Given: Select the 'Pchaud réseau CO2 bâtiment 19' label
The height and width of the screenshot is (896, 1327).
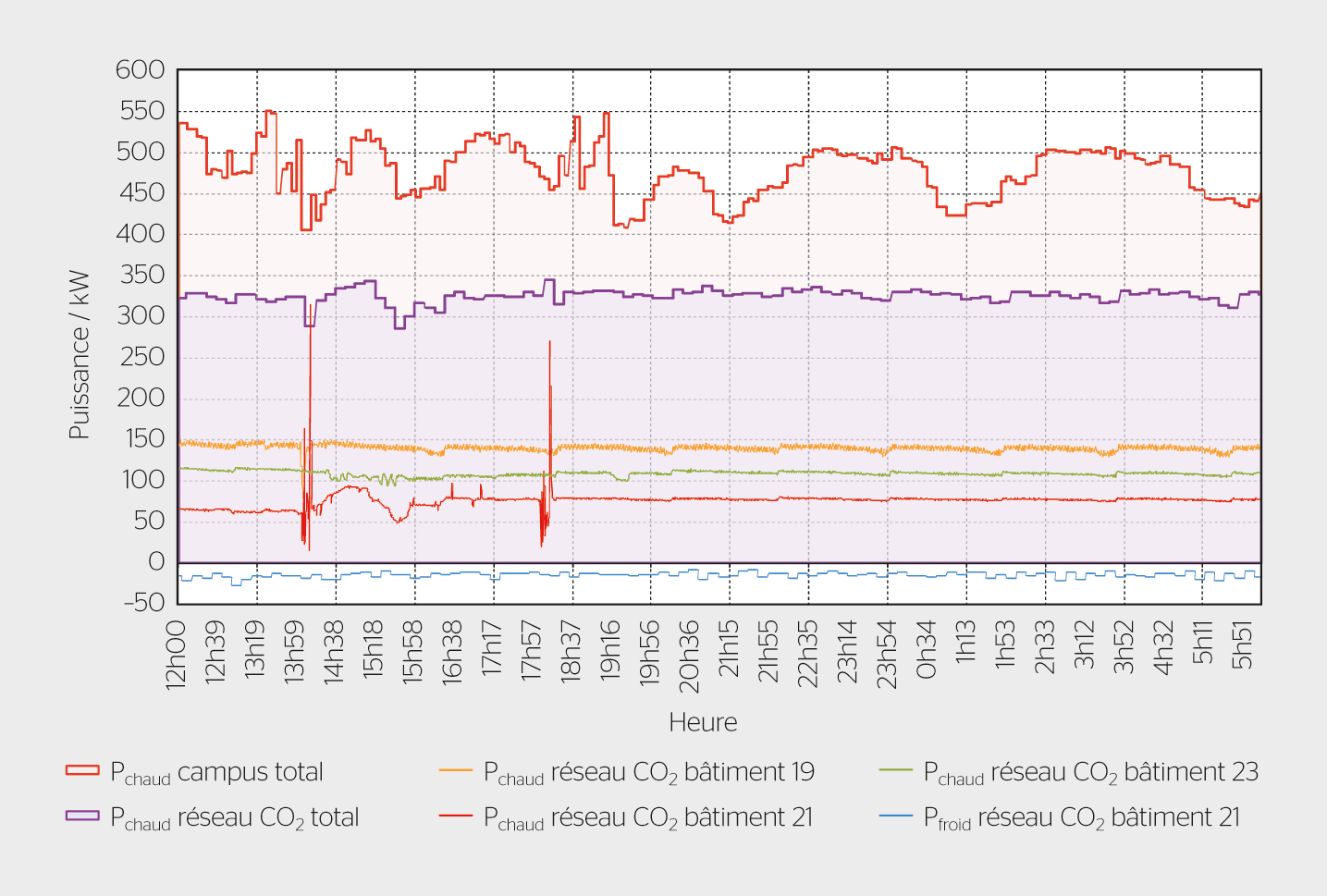Looking at the screenshot, I should pyautogui.click(x=648, y=772).
